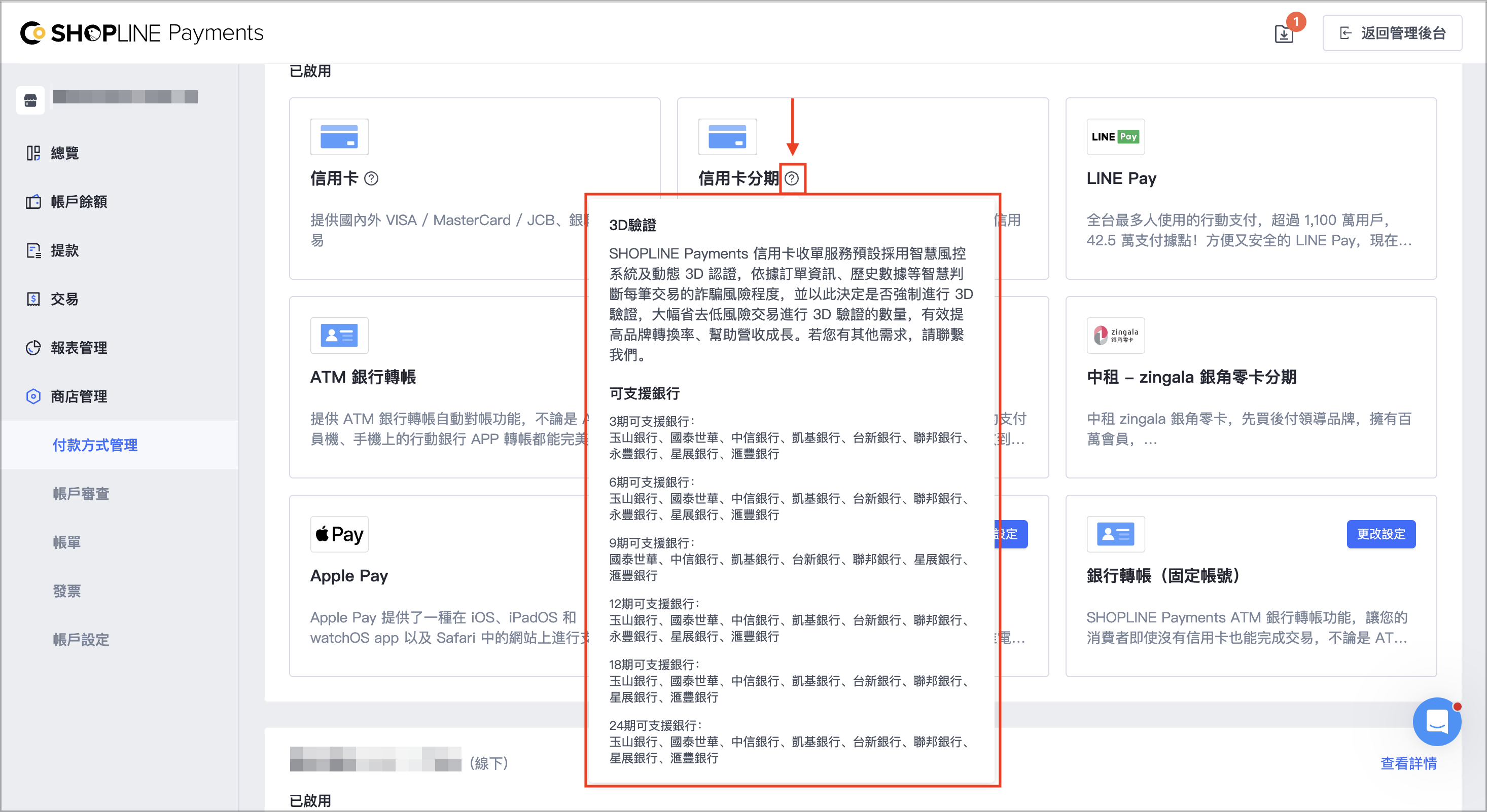This screenshot has width=1487, height=812.
Task: Click the 信用卡分期 help question mark icon
Action: click(792, 179)
